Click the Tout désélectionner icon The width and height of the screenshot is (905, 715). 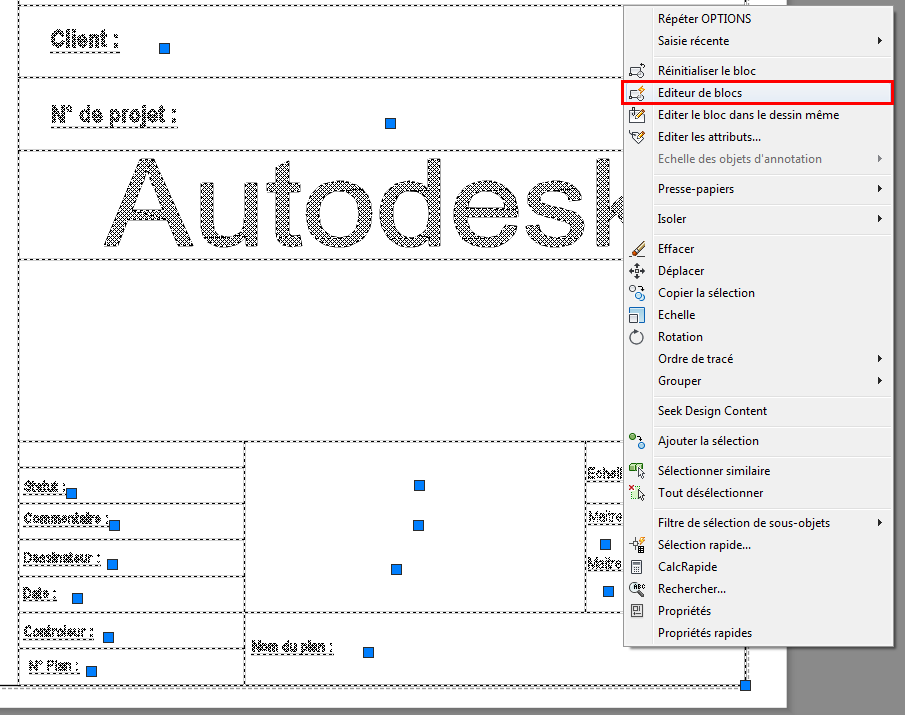pos(637,493)
